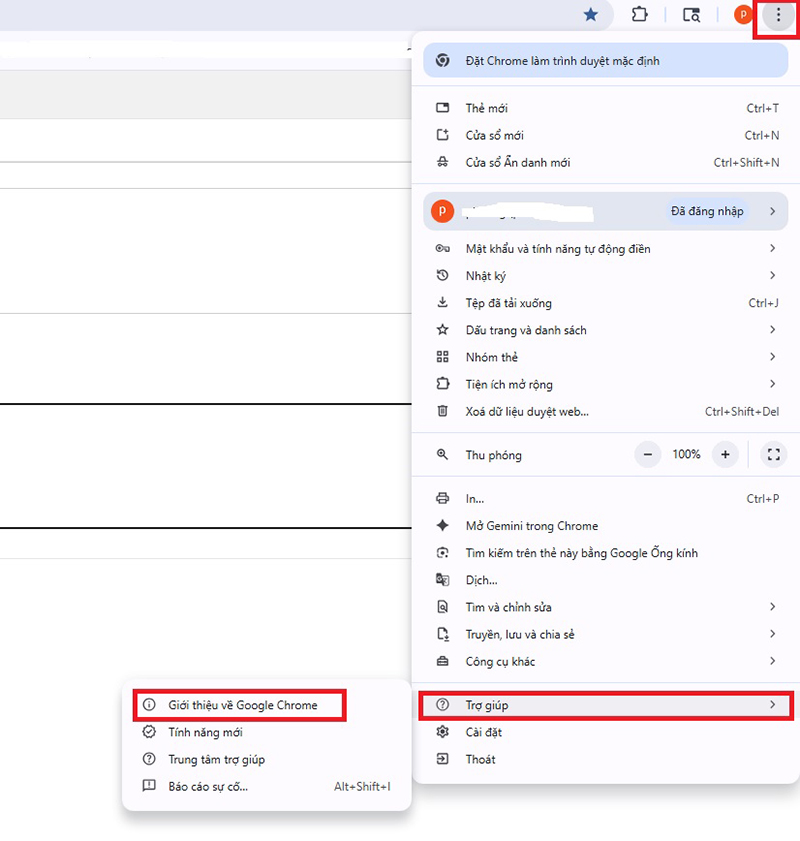Expand the Nhật ký submenu arrow
Image resolution: width=800 pixels, height=841 pixels.
[772, 275]
